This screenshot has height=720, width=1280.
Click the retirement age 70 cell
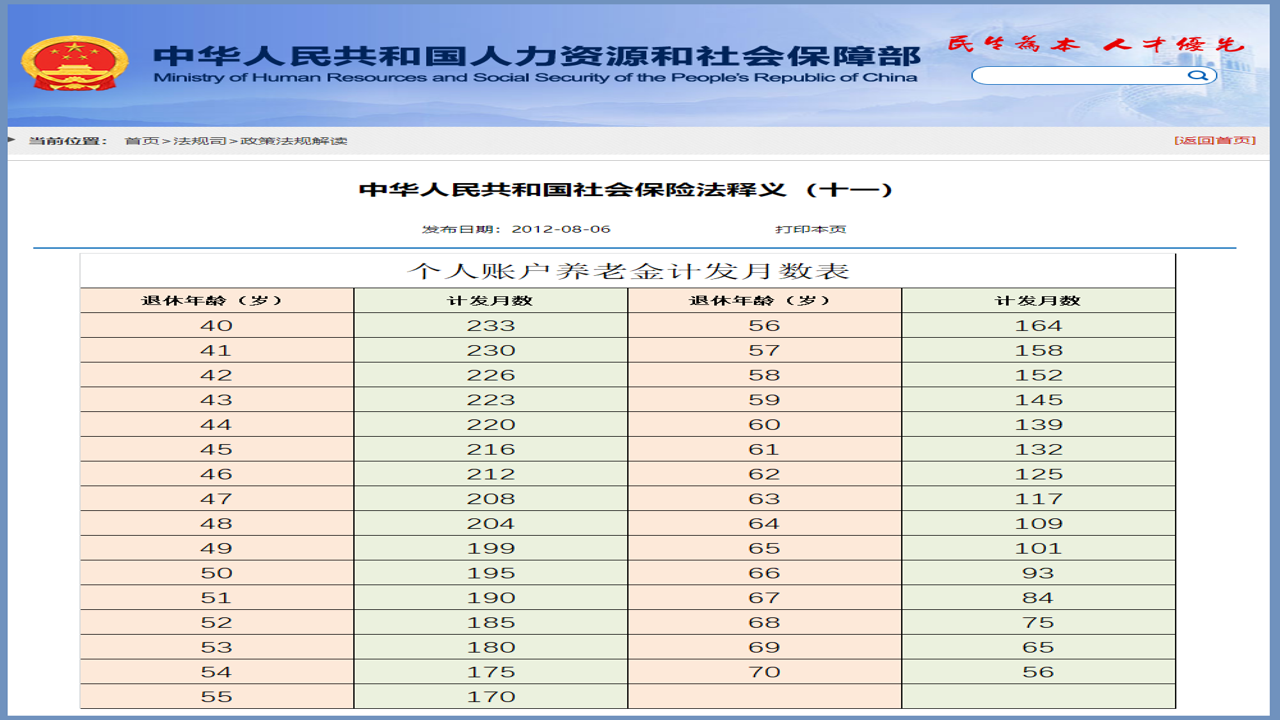(765, 672)
